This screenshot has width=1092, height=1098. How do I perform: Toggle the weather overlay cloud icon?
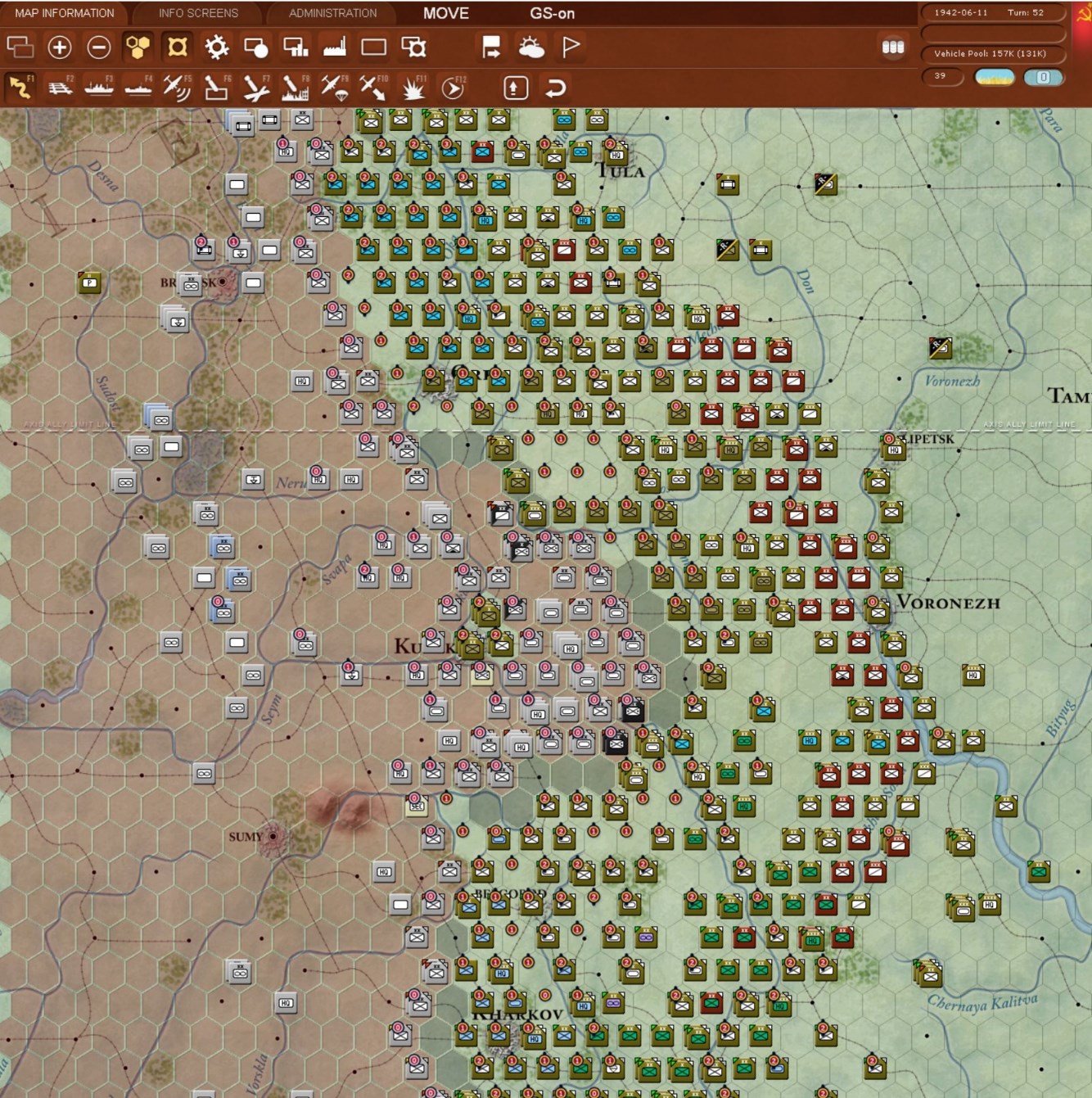tap(531, 47)
